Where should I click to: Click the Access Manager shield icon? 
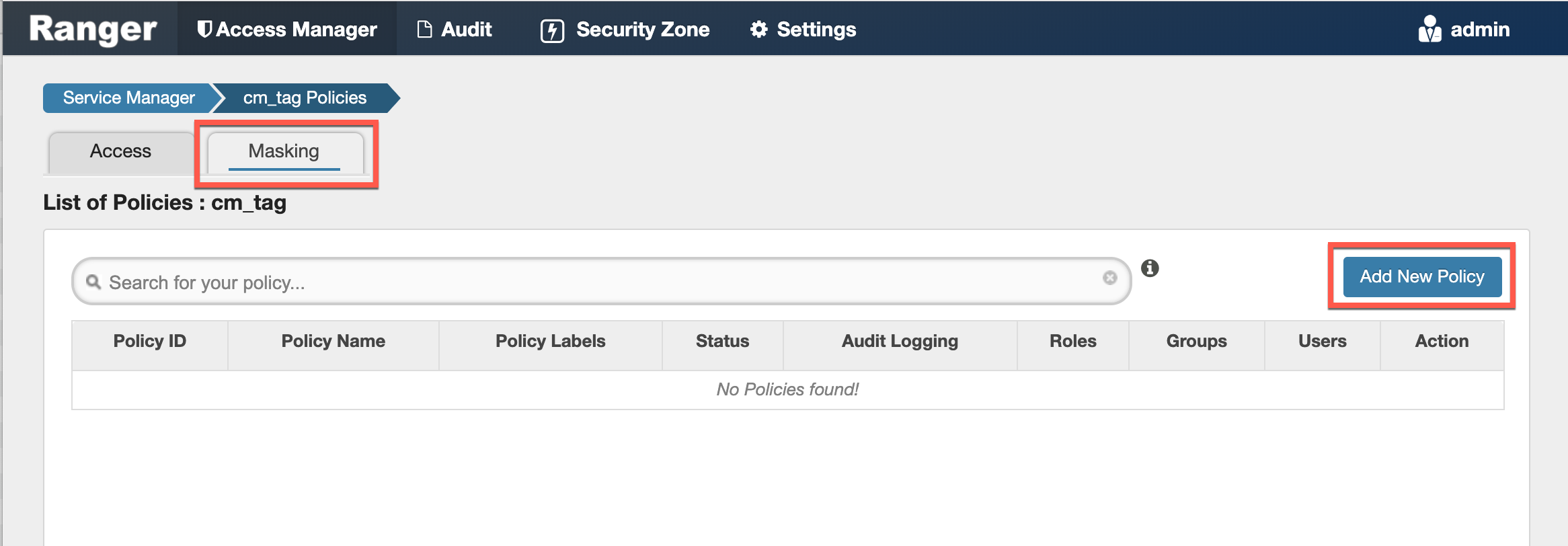[204, 30]
